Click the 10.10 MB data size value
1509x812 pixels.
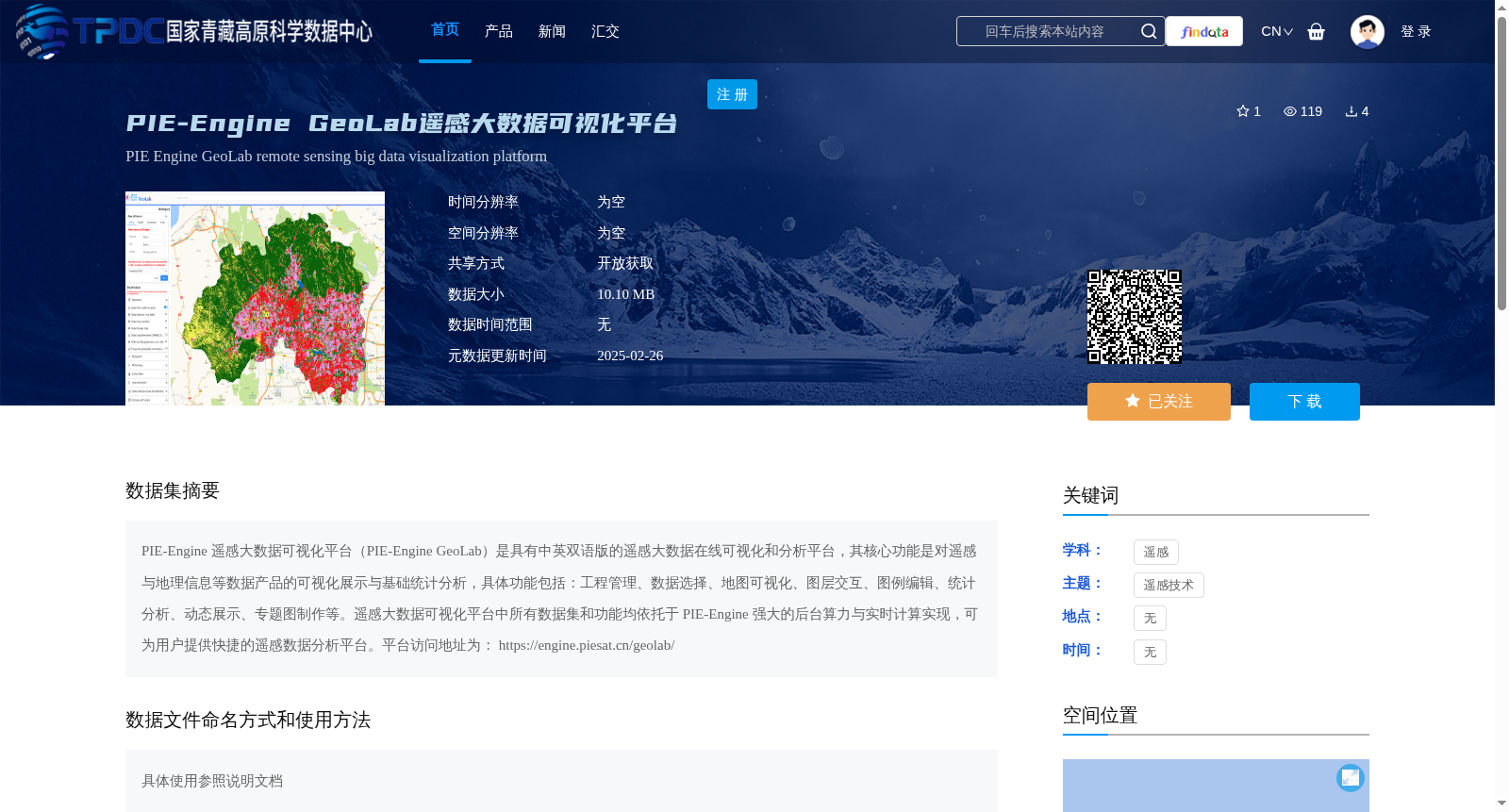pos(625,294)
